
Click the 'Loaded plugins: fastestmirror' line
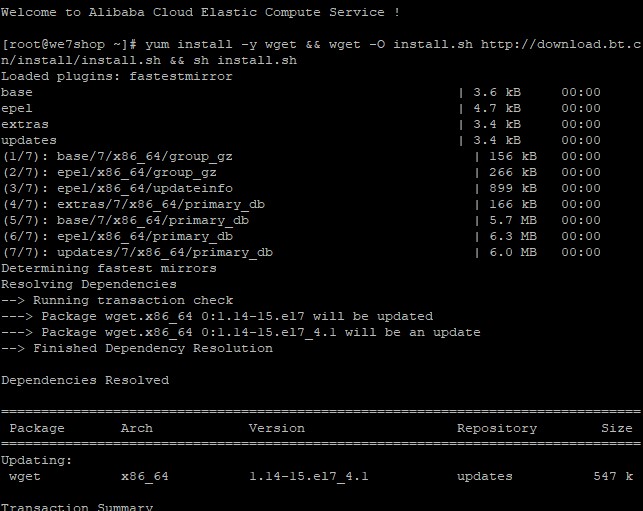coord(116,77)
